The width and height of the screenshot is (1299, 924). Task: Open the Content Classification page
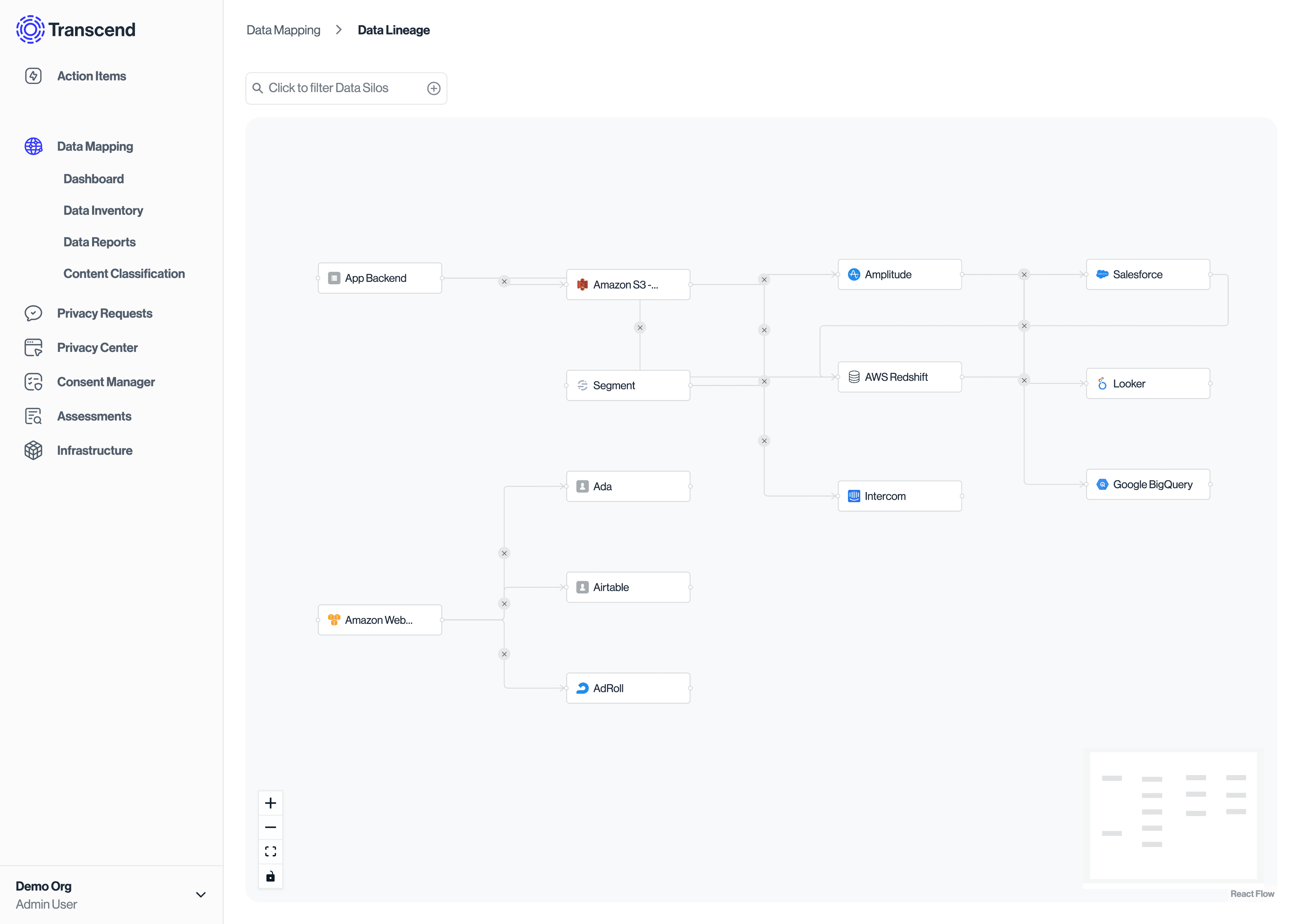(x=124, y=273)
